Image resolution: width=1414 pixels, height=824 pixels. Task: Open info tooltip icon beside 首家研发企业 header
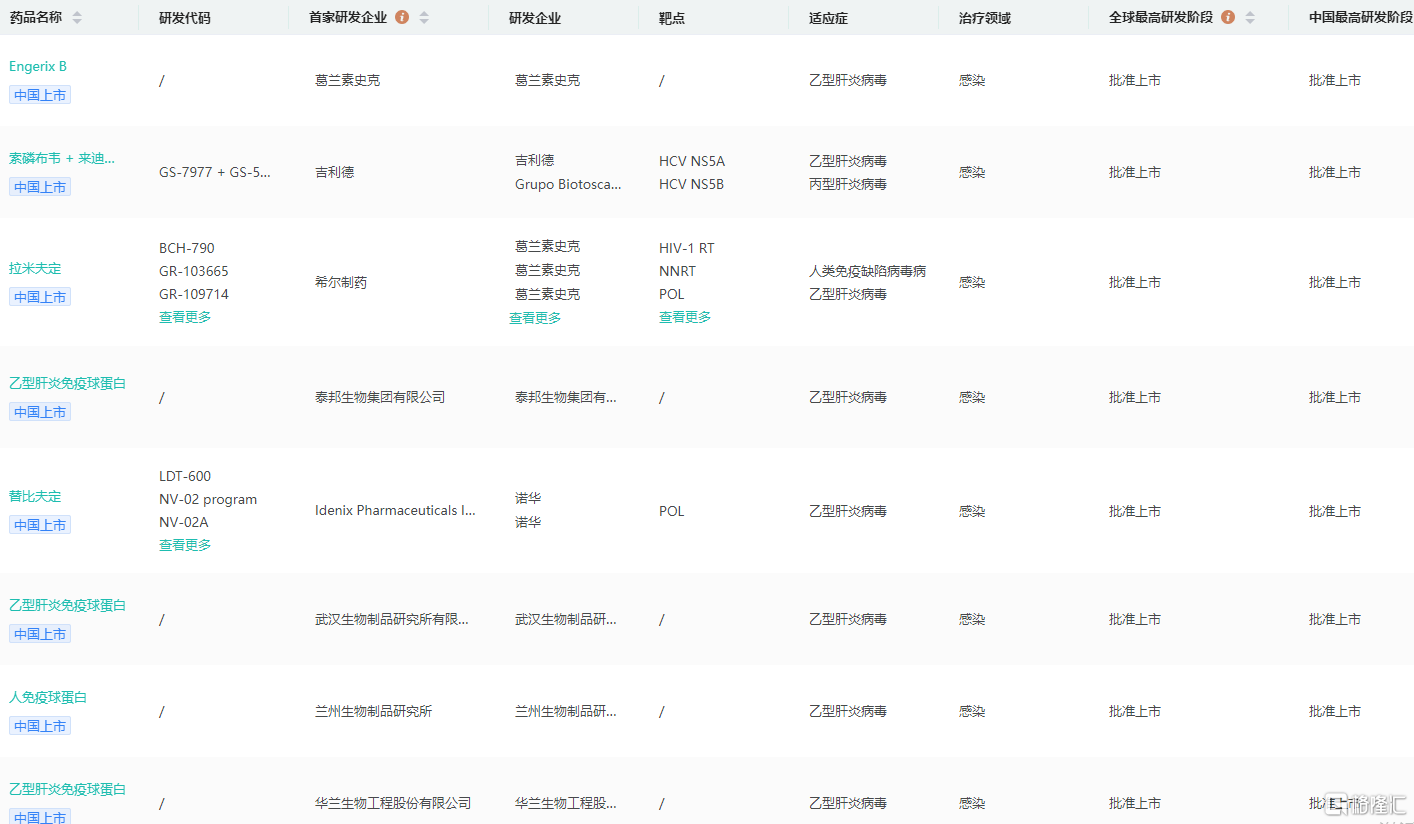click(402, 17)
